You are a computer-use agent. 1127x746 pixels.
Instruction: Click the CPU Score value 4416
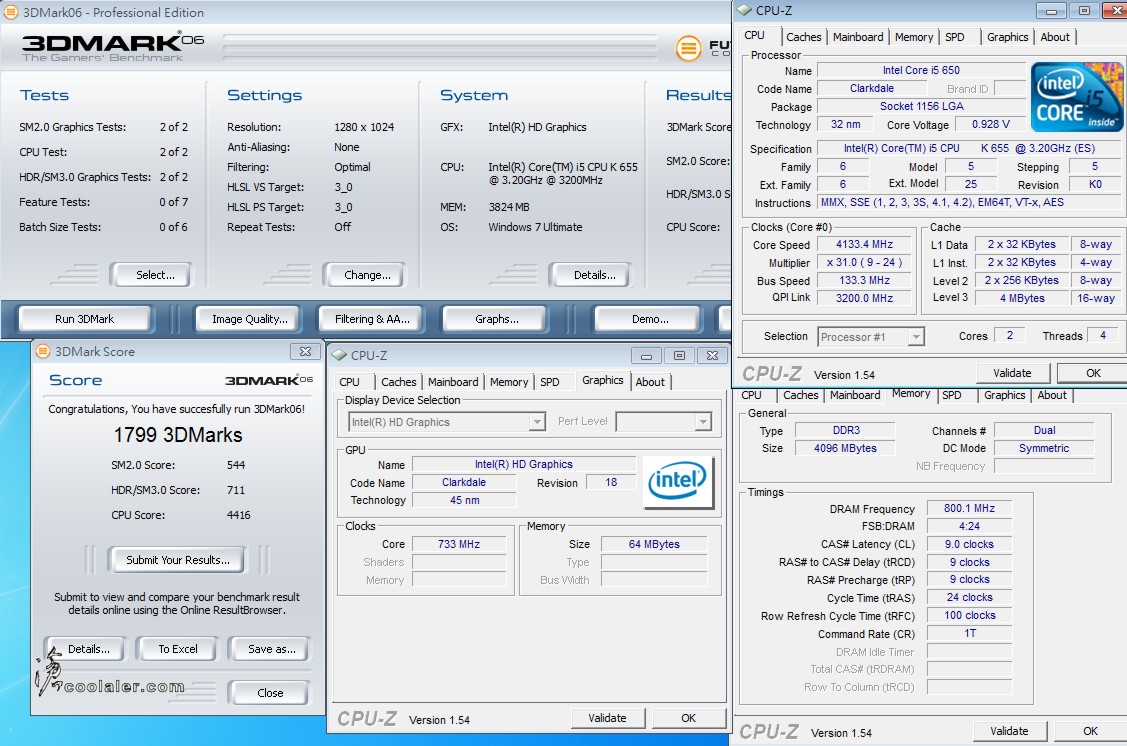[x=239, y=515]
